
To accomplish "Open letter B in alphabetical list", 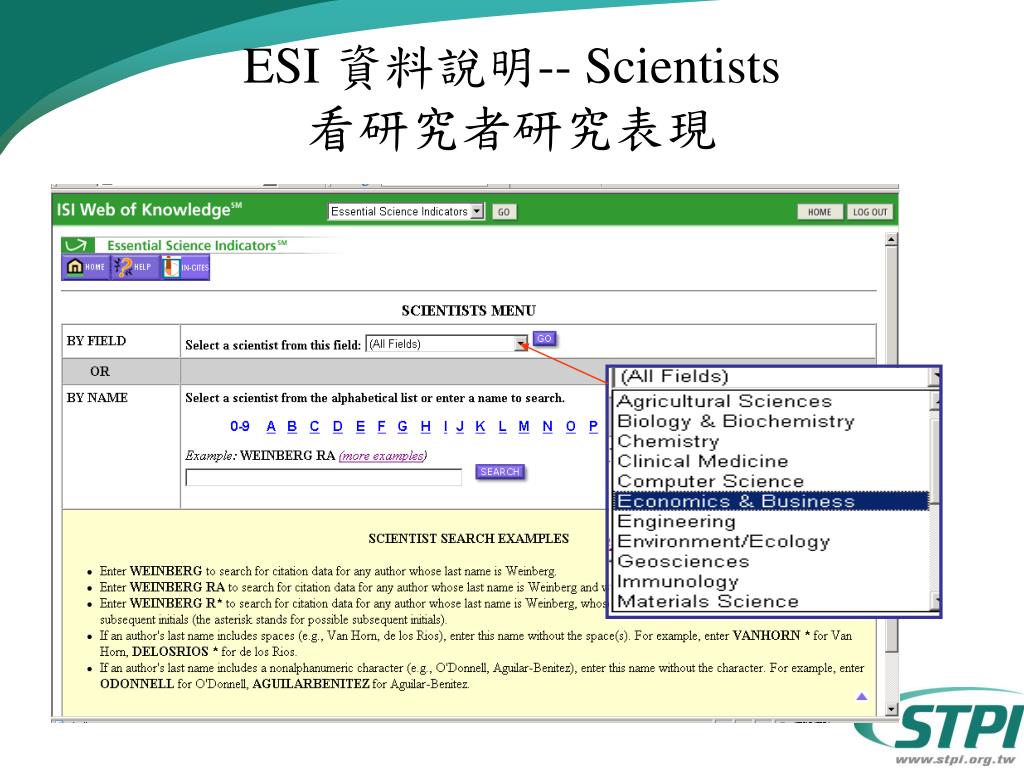I will (x=292, y=426).
